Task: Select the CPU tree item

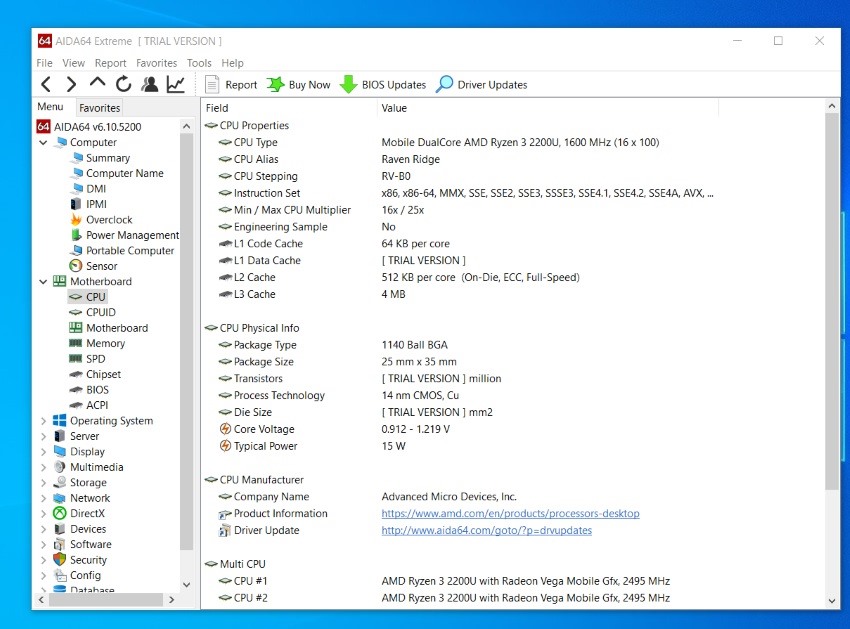Action: pos(88,297)
